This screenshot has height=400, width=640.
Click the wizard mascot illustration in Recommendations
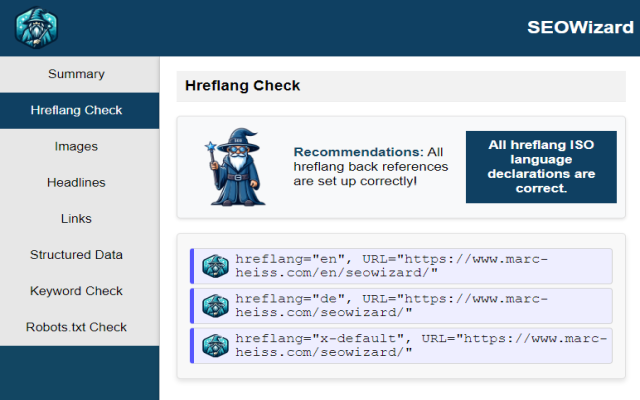(x=234, y=166)
